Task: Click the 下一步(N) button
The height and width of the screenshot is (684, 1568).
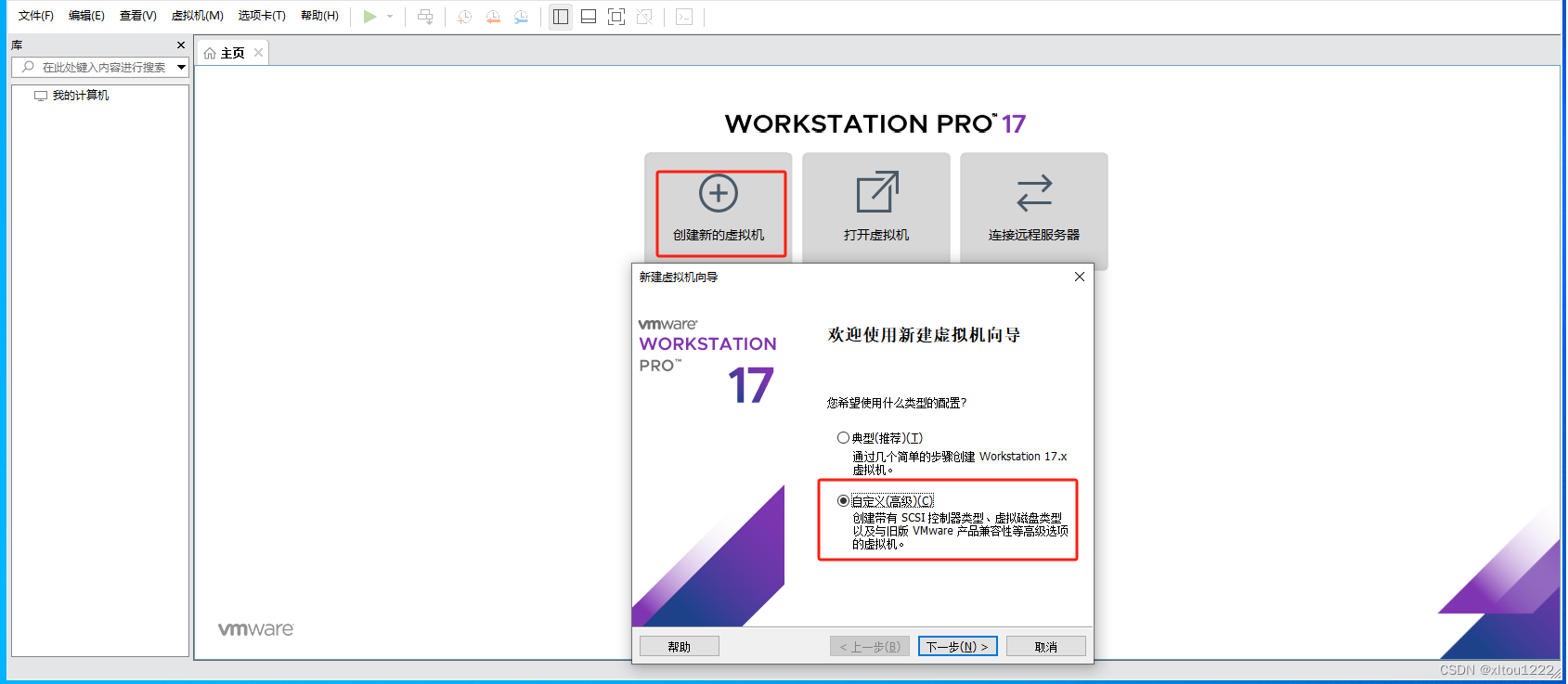Action: coord(958,647)
